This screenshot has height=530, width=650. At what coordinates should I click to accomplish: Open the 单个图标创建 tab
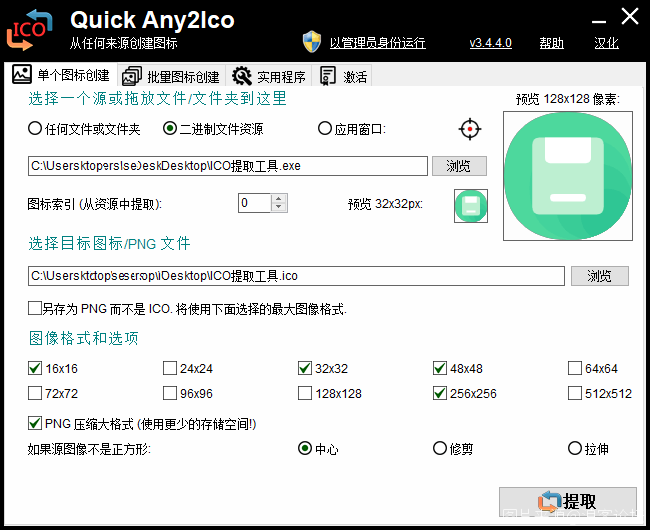(x=61, y=76)
